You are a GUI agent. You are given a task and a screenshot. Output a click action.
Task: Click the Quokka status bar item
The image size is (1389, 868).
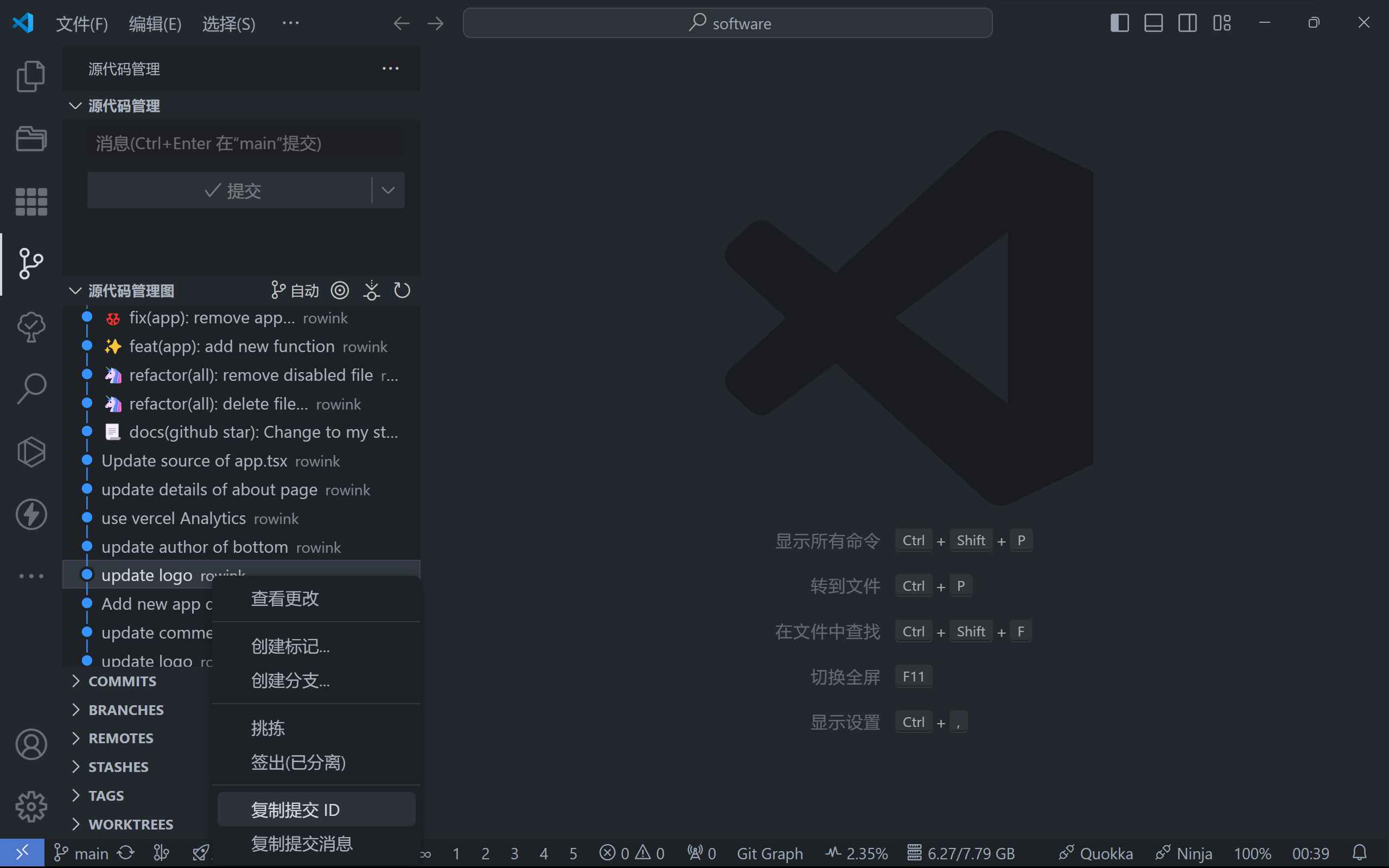click(1095, 853)
